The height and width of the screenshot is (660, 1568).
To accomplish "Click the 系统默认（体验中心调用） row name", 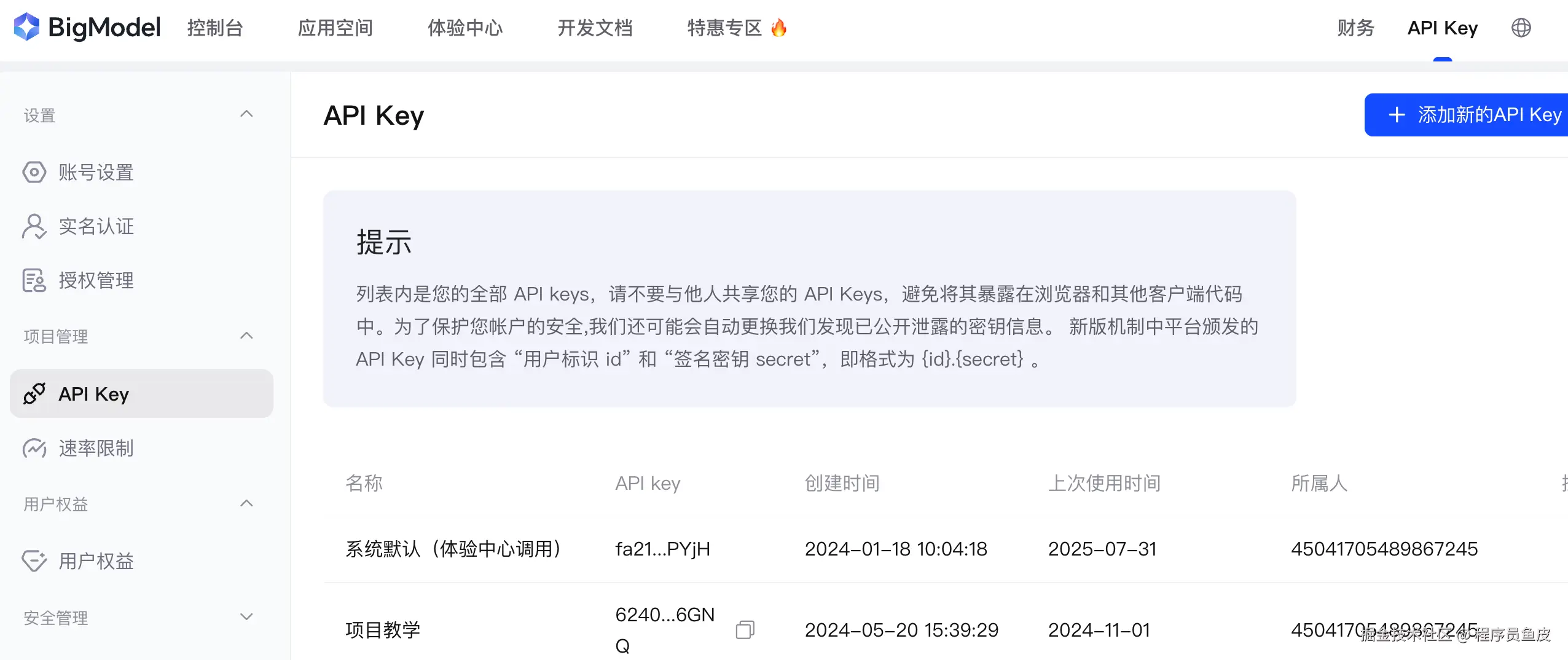I will (453, 549).
